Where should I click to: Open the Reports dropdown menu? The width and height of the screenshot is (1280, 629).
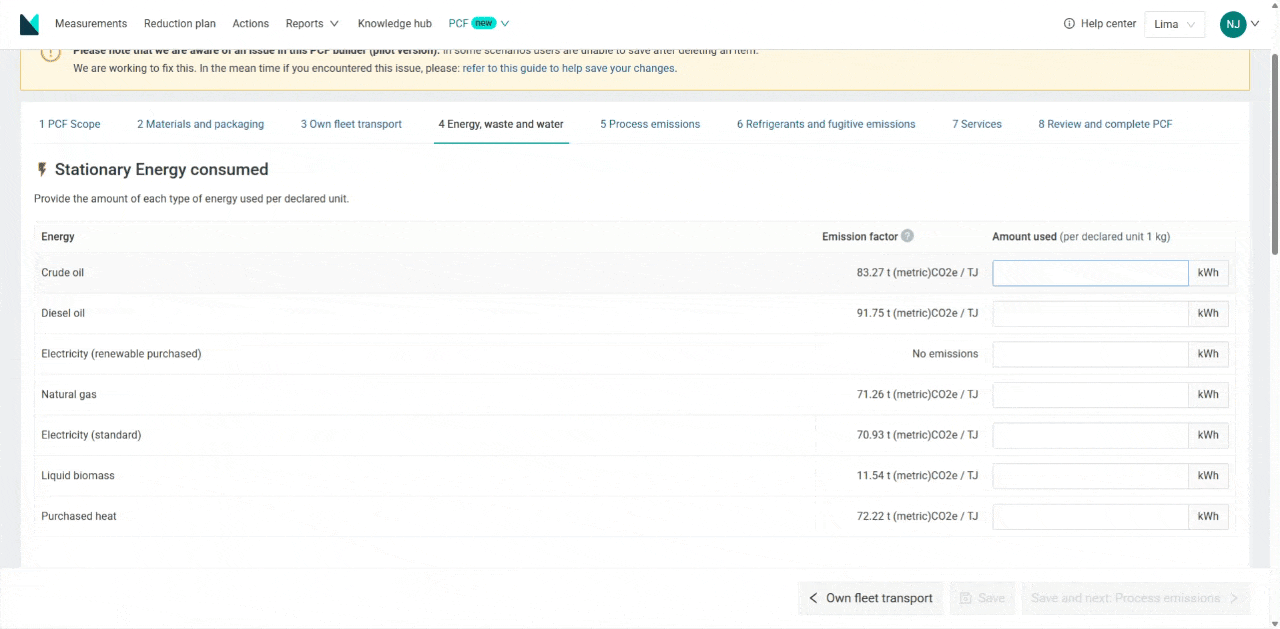point(312,24)
